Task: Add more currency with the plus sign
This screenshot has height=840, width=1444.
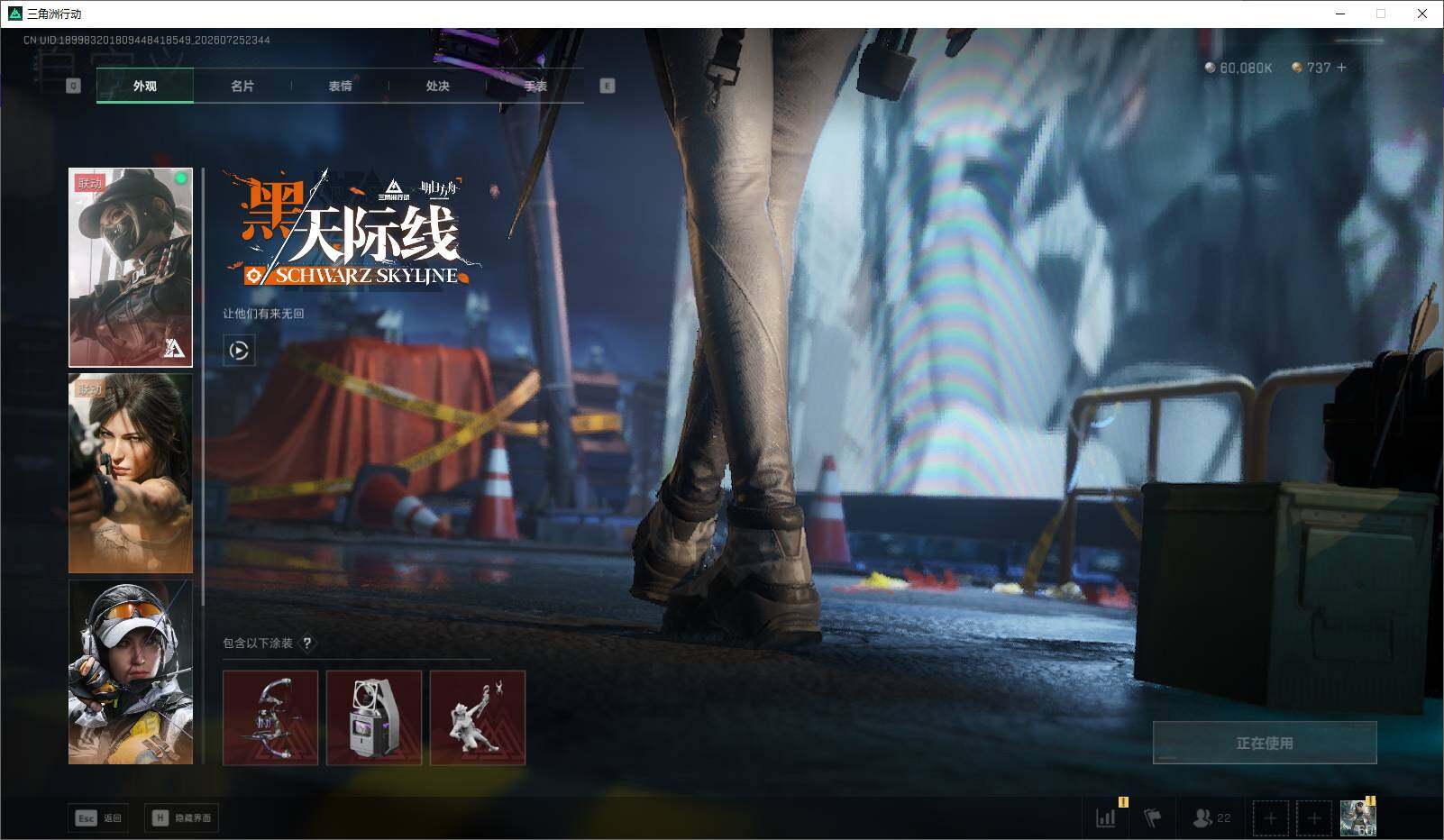Action: (1341, 68)
